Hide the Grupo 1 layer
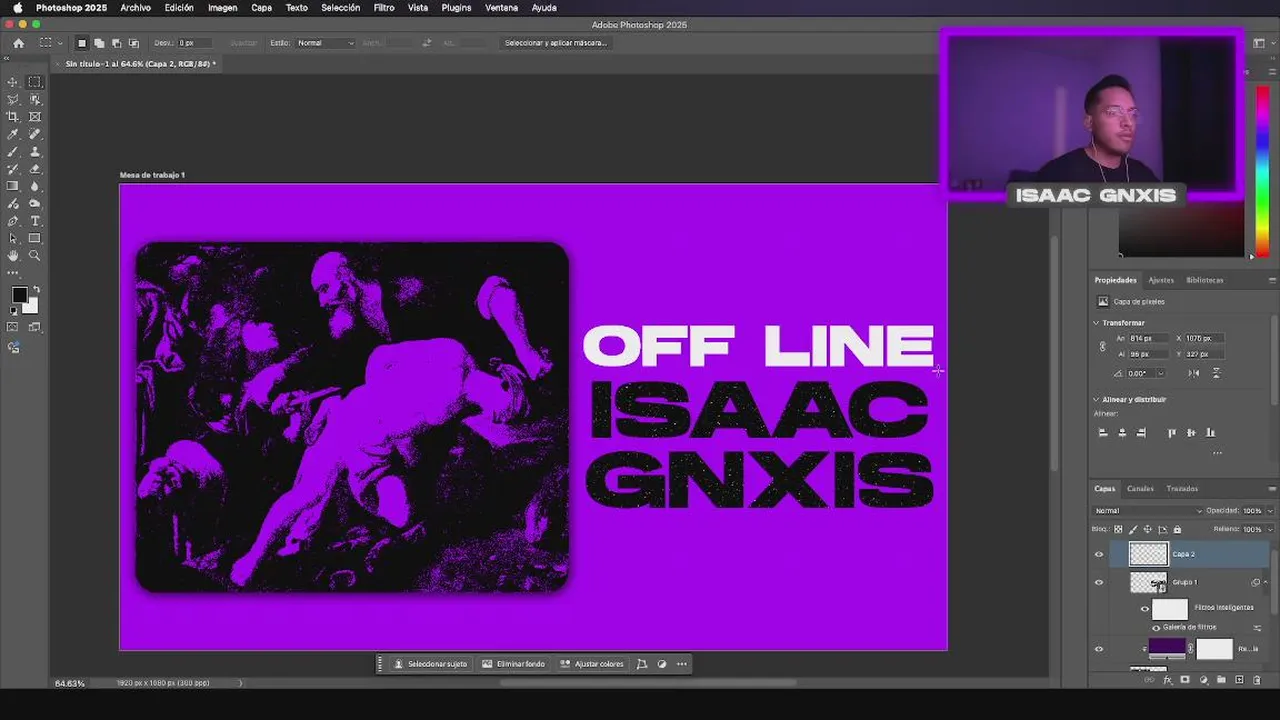 click(x=1099, y=582)
